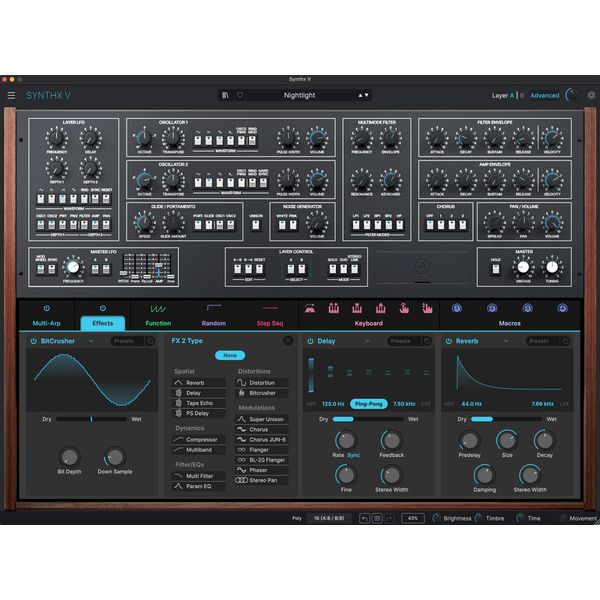This screenshot has height=600, width=600.
Task: Expand the Delay effect type dropdown
Action: (367, 341)
